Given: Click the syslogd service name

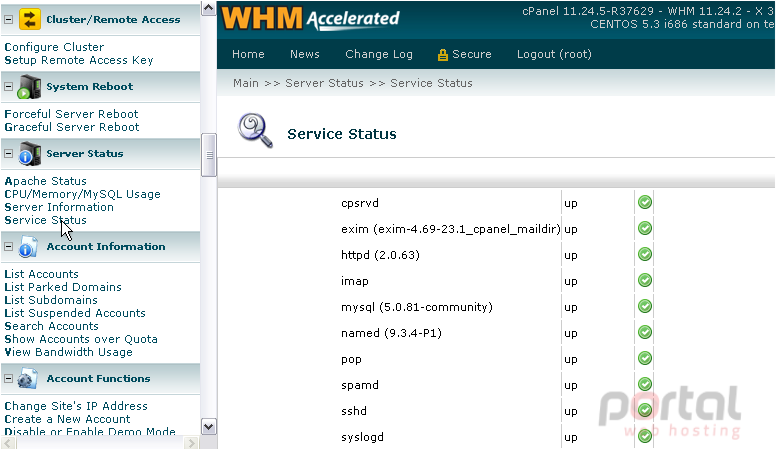Looking at the screenshot, I should point(362,437).
